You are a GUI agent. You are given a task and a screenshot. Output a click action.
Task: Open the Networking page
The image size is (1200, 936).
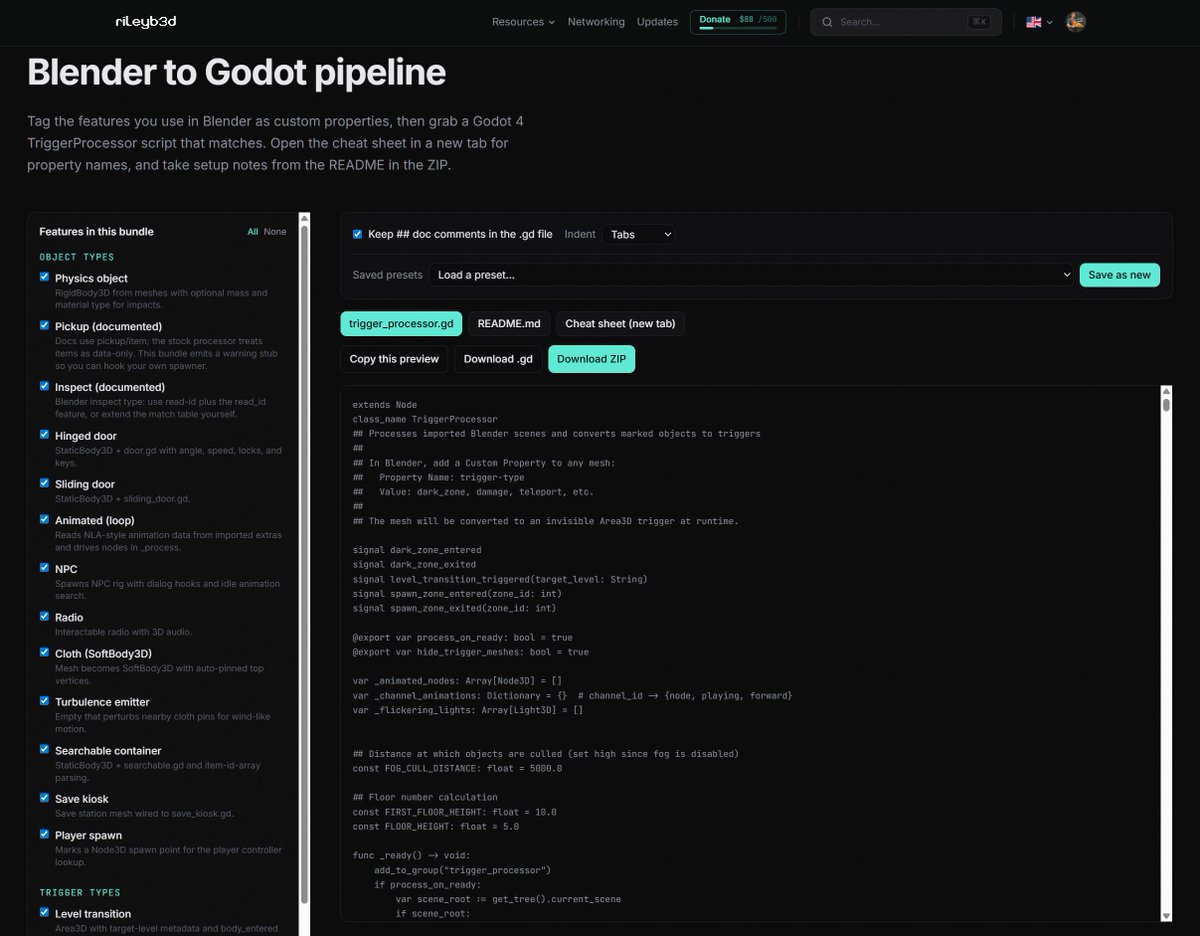pos(596,22)
